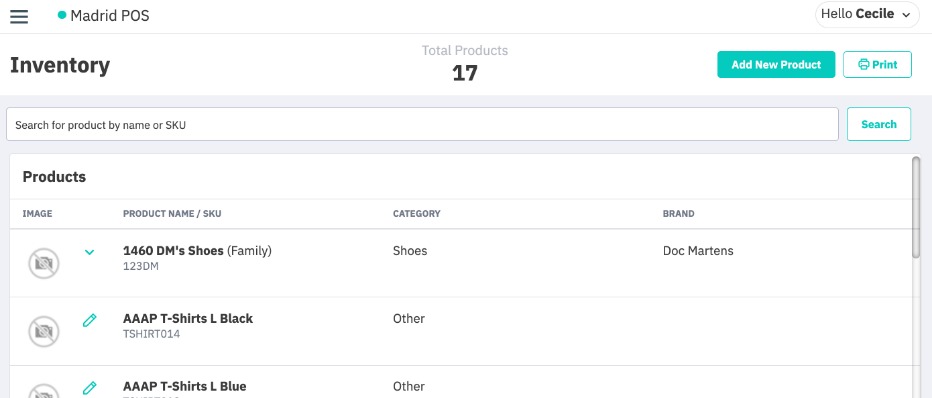
Task: Click the Category column header
Action: tap(417, 214)
